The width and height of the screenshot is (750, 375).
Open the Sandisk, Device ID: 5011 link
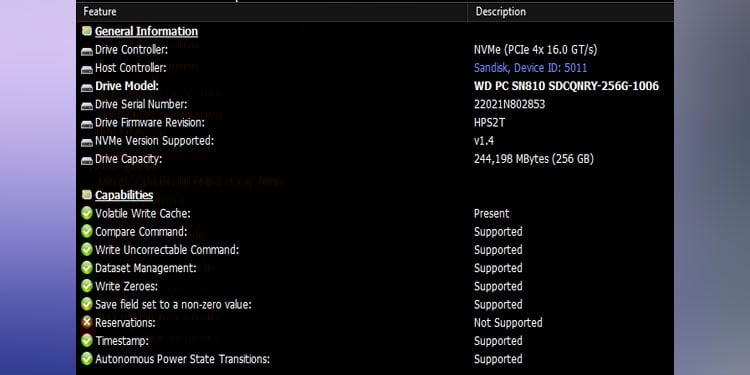point(530,68)
